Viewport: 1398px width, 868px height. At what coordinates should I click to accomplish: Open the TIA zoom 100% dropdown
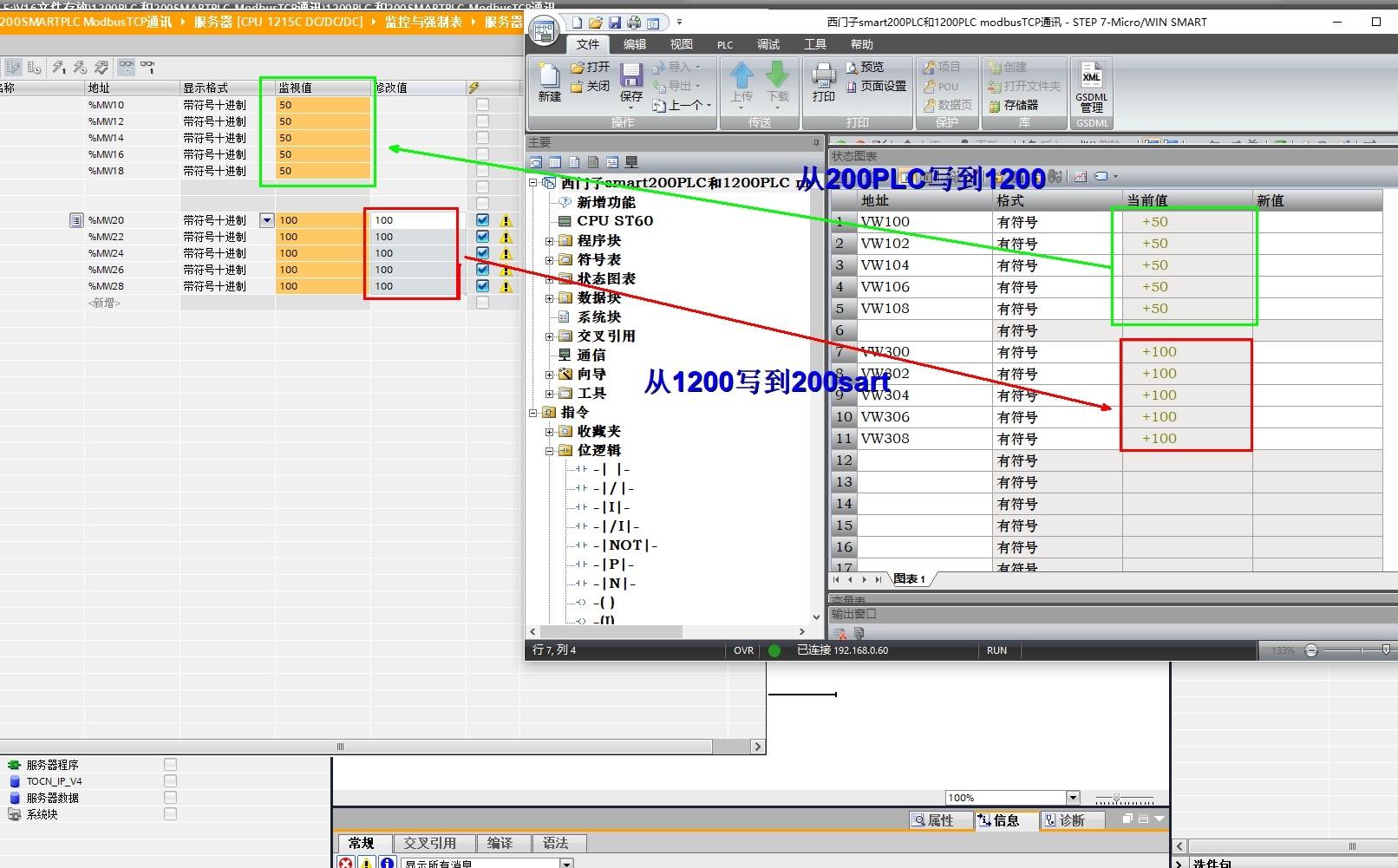tap(1073, 798)
